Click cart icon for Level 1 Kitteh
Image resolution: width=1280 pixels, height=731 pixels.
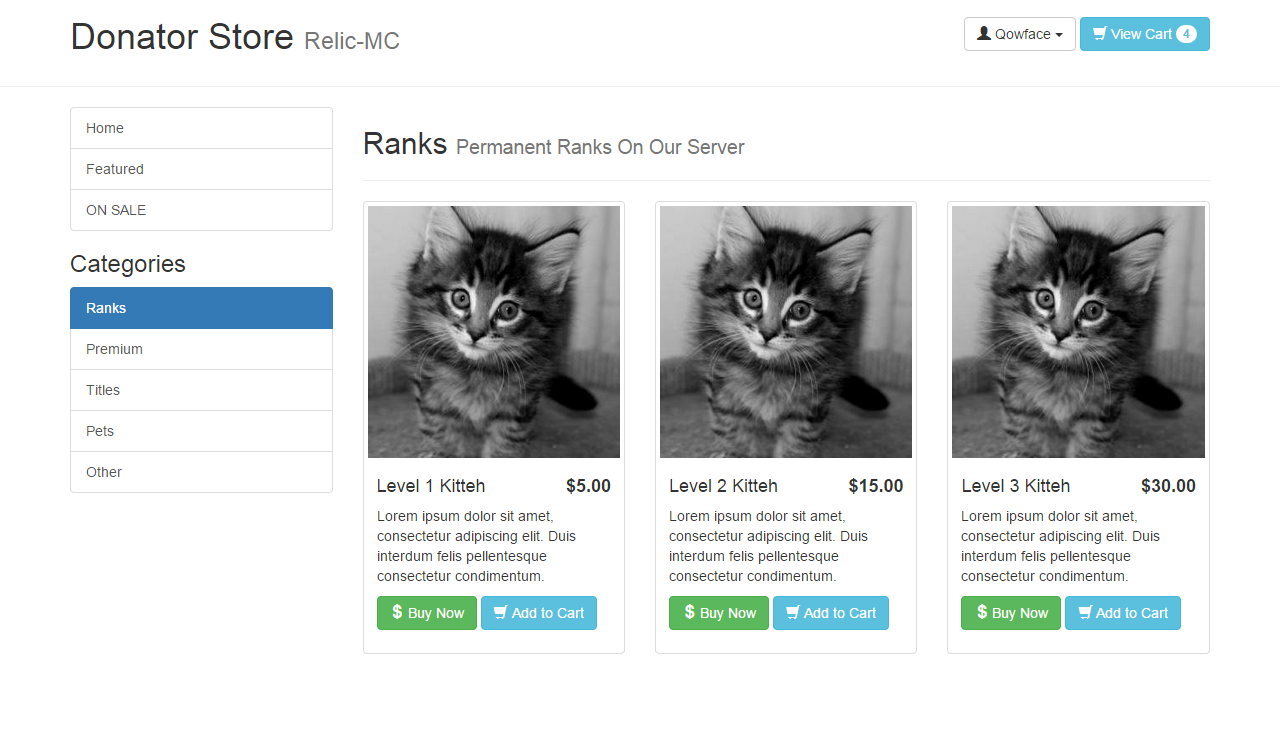coord(500,613)
